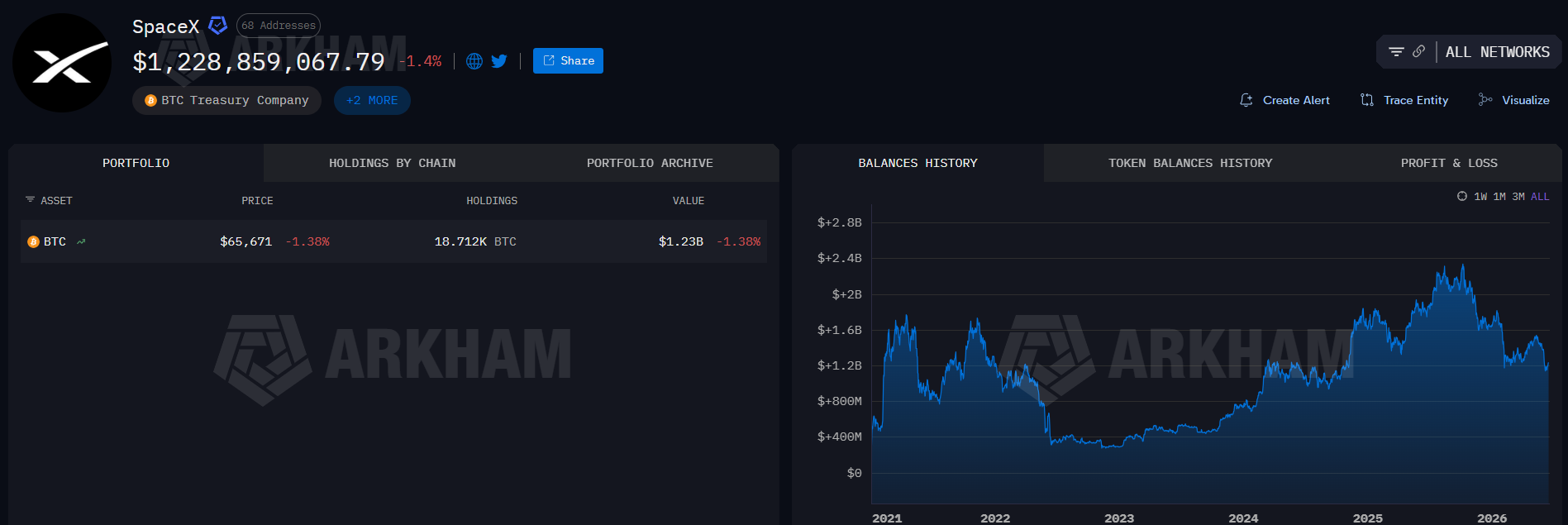This screenshot has width=1568, height=525.
Task: Click the Visualize graph icon
Action: tap(1485, 100)
